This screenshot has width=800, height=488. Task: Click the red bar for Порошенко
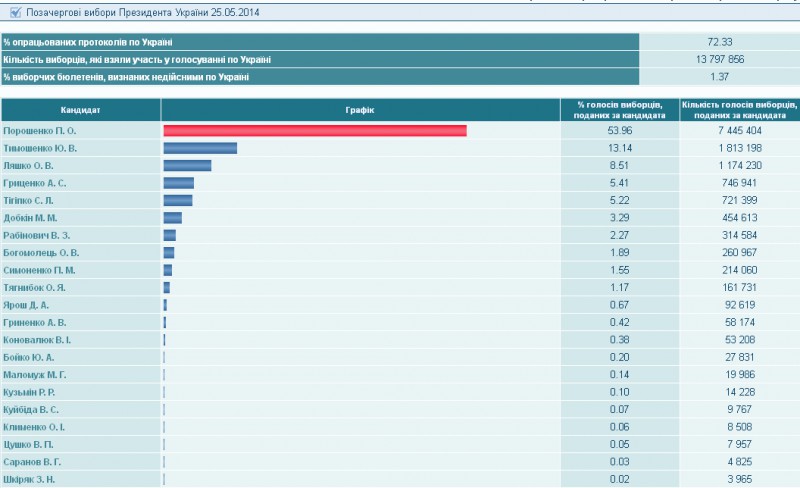(315, 131)
